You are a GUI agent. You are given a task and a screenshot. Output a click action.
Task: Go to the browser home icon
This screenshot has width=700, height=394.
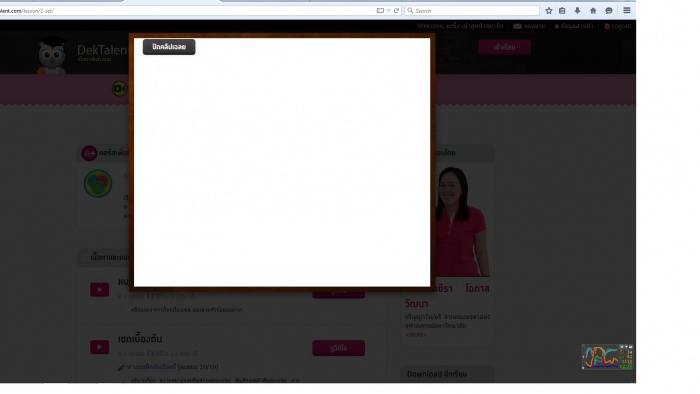click(593, 11)
